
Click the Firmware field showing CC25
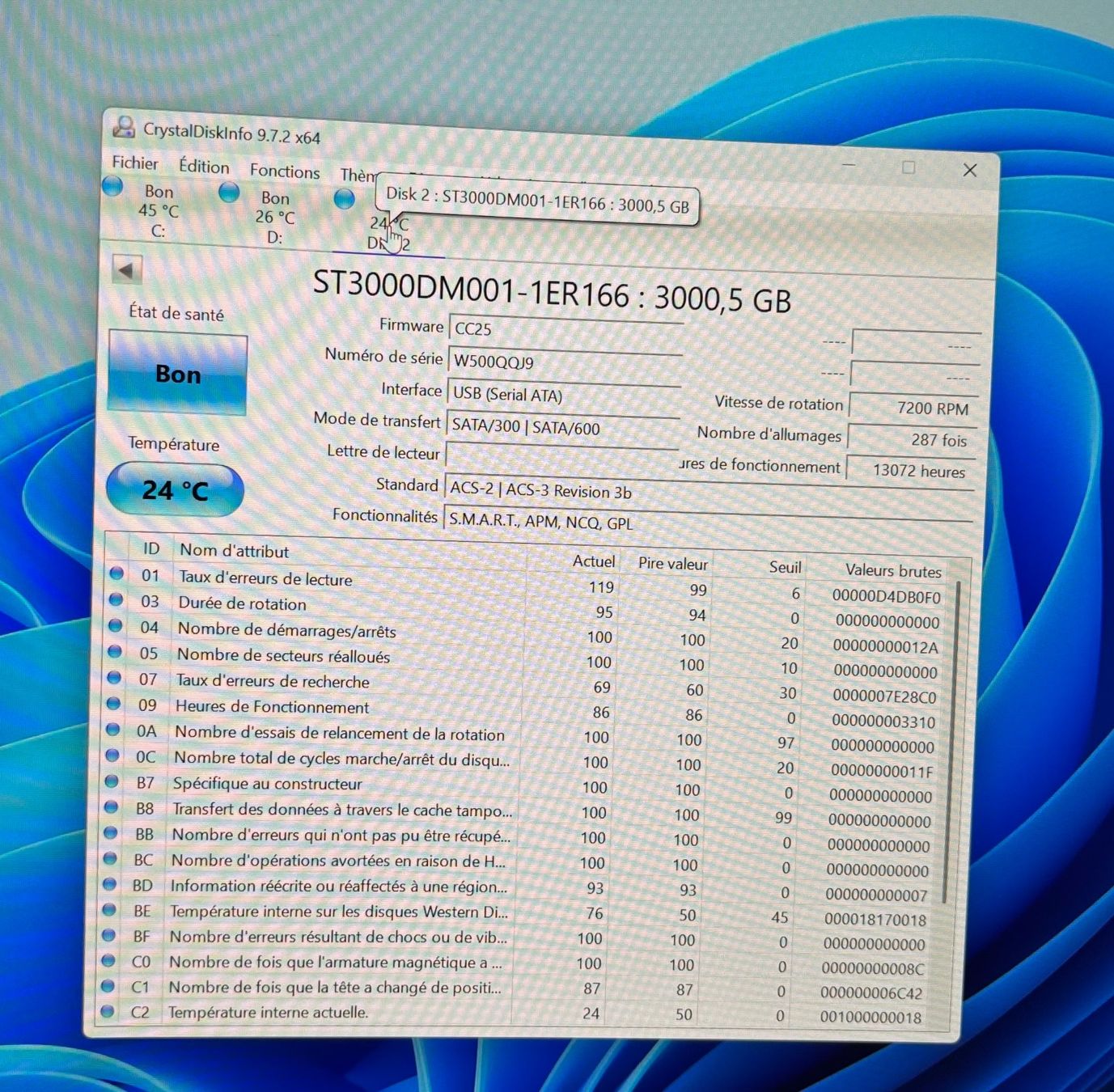(x=565, y=332)
